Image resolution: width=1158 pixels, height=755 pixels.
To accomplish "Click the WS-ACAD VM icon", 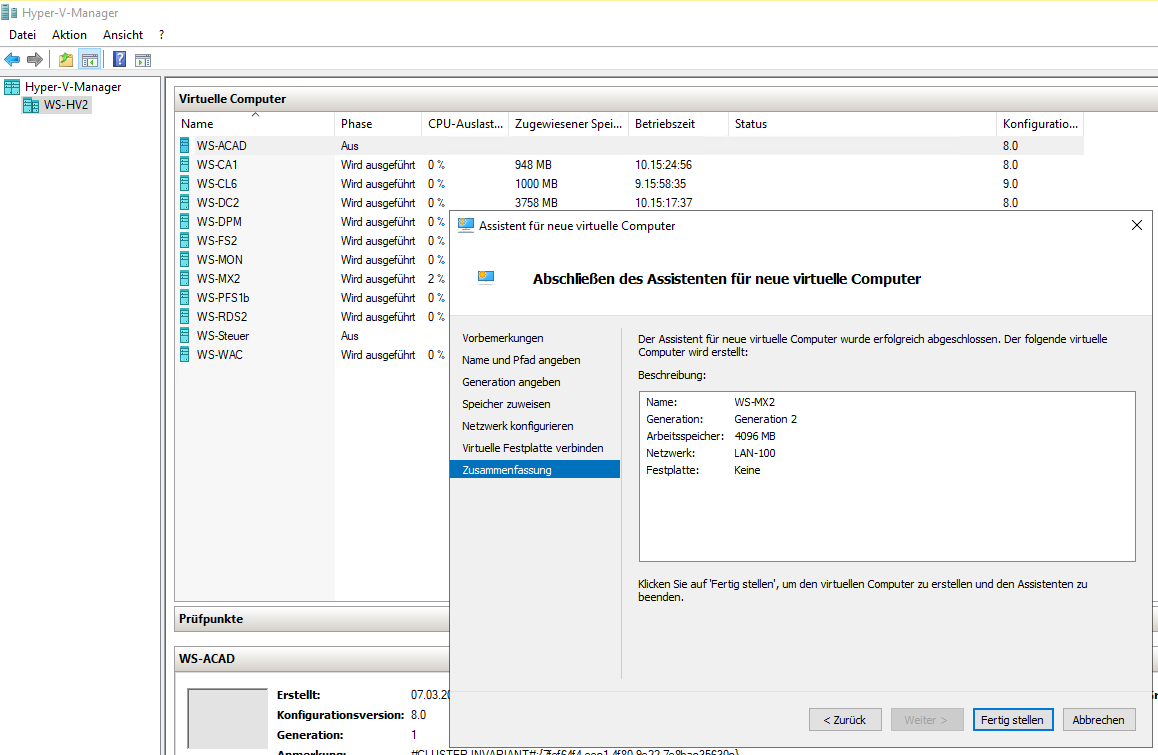I will point(185,146).
